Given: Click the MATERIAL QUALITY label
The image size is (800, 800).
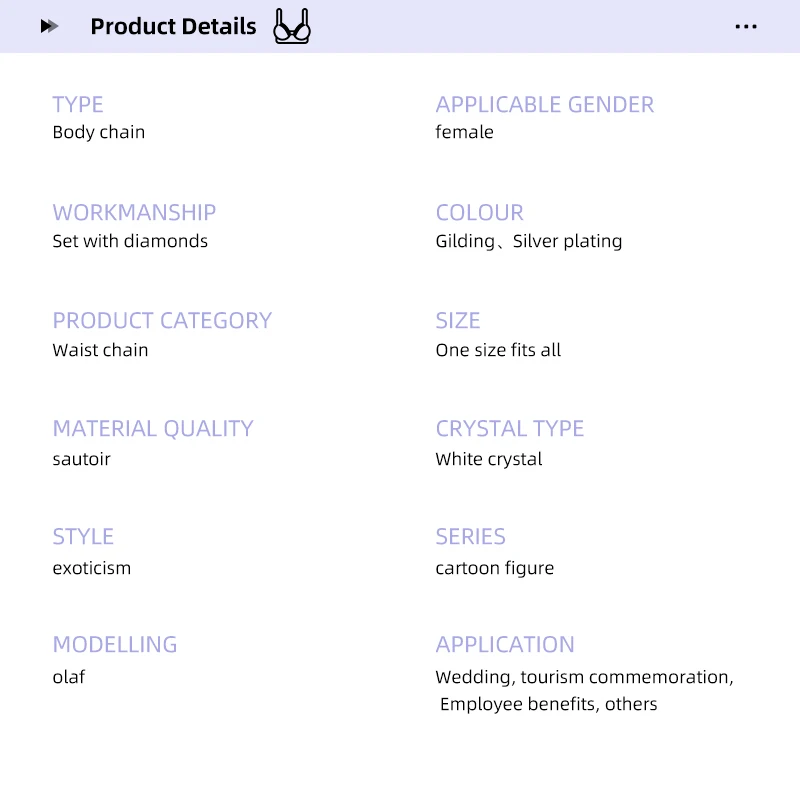Looking at the screenshot, I should [x=153, y=429].
